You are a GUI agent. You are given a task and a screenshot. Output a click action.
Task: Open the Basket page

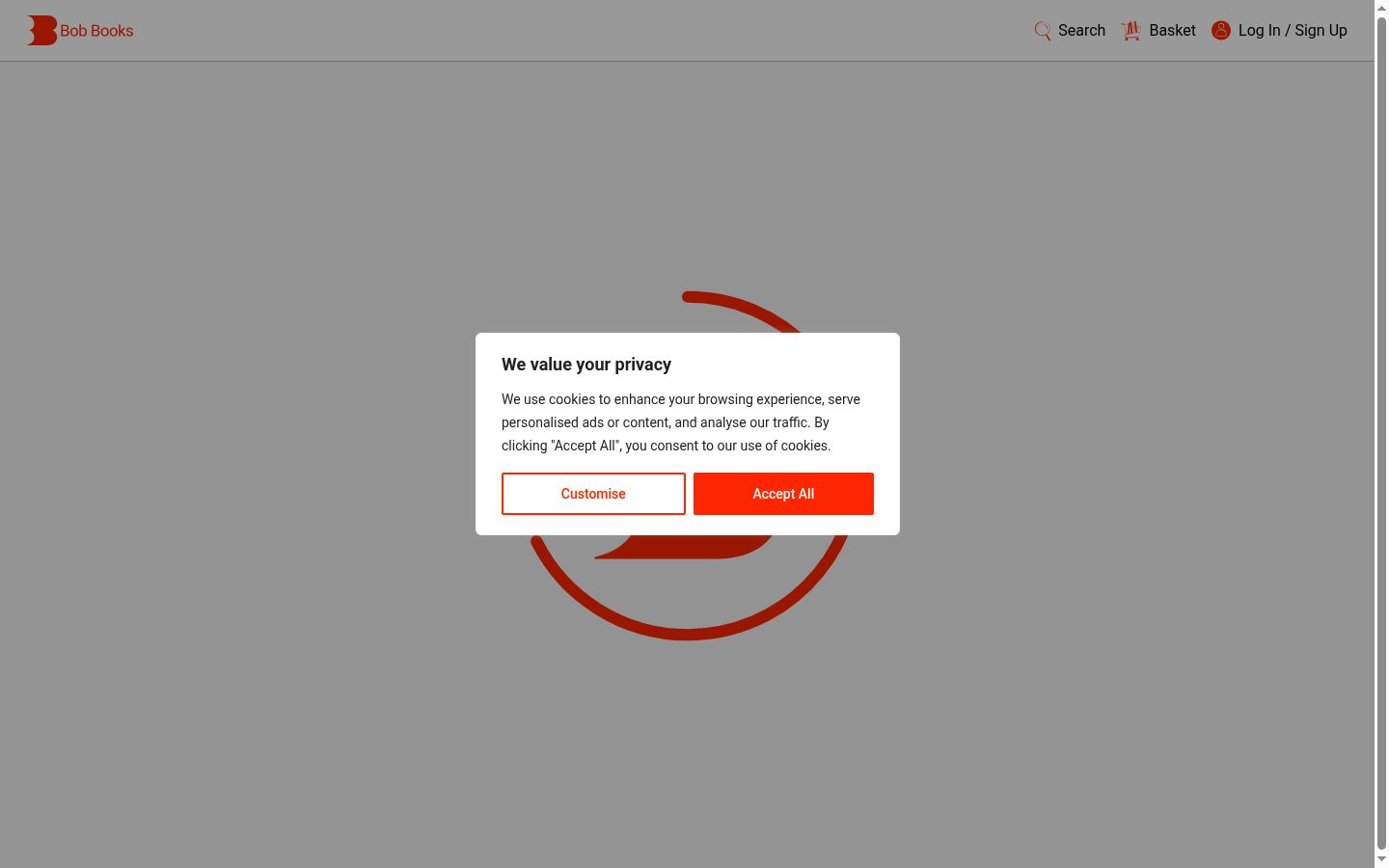[x=1172, y=31]
